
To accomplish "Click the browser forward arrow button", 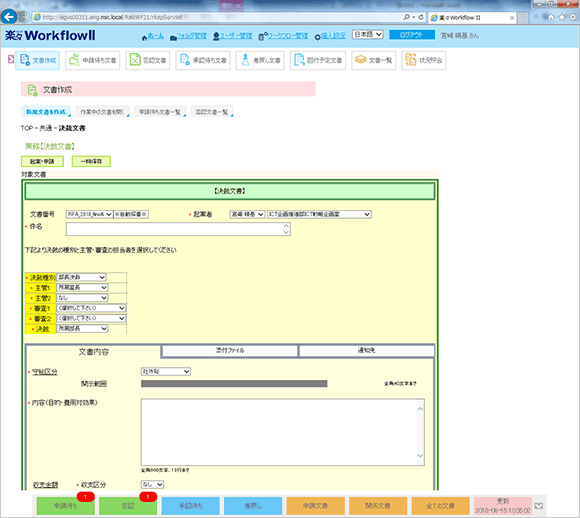I will pyautogui.click(x=24, y=17).
